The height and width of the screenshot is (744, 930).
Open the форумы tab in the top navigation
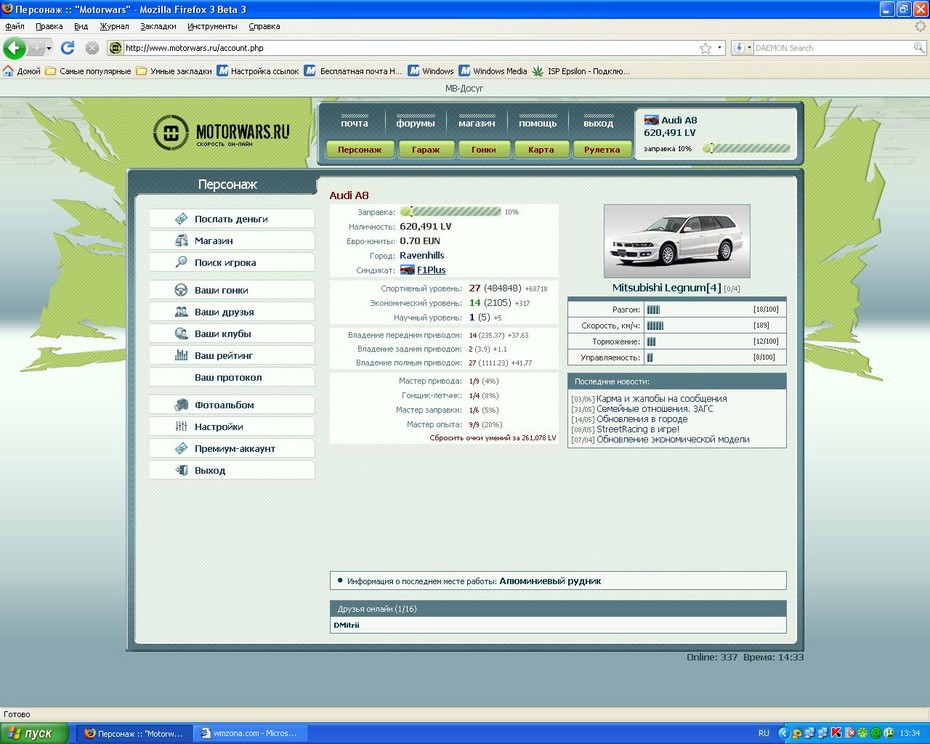415,122
